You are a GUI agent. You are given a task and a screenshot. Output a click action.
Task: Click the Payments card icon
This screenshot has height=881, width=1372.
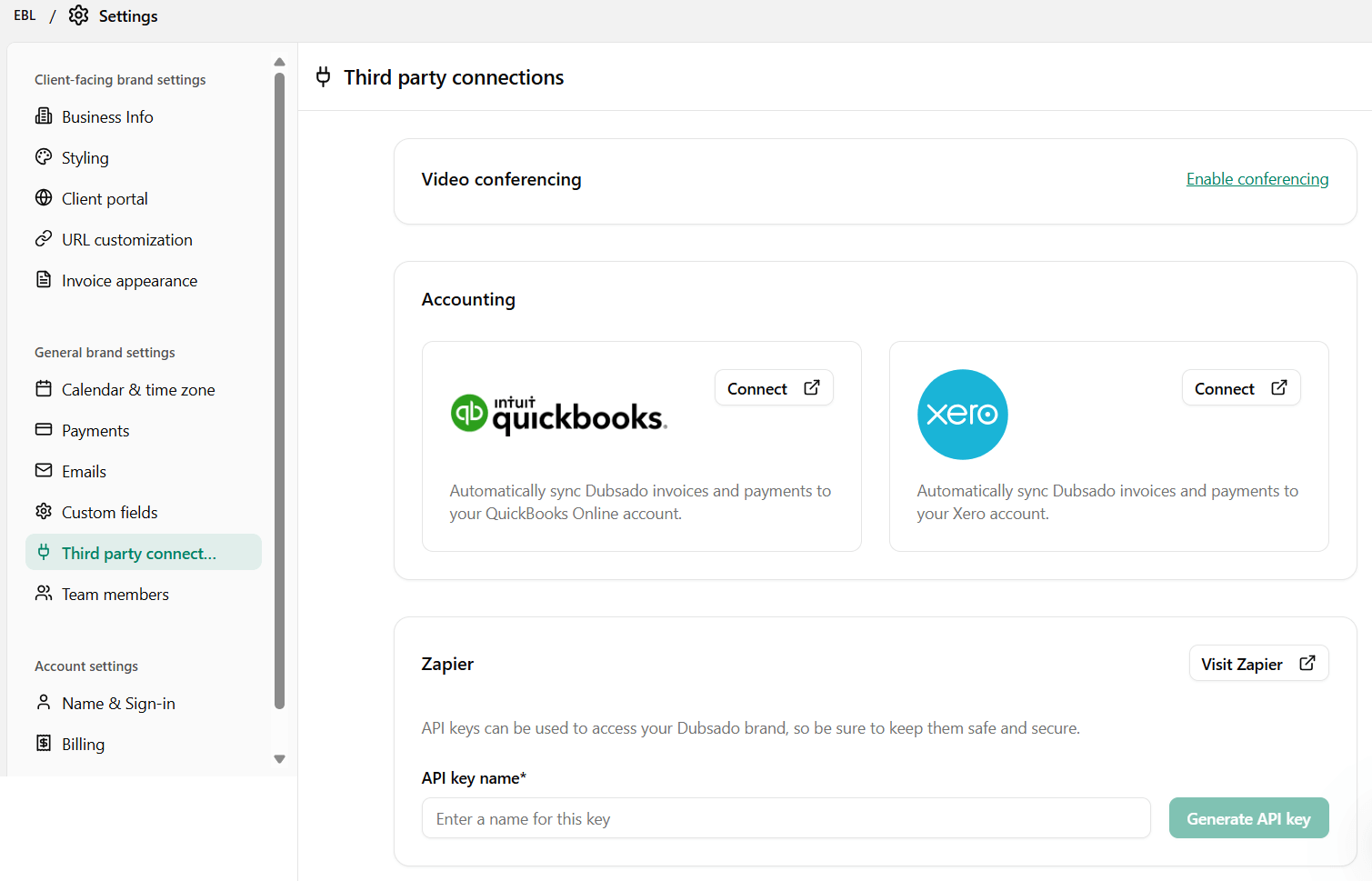(x=45, y=430)
